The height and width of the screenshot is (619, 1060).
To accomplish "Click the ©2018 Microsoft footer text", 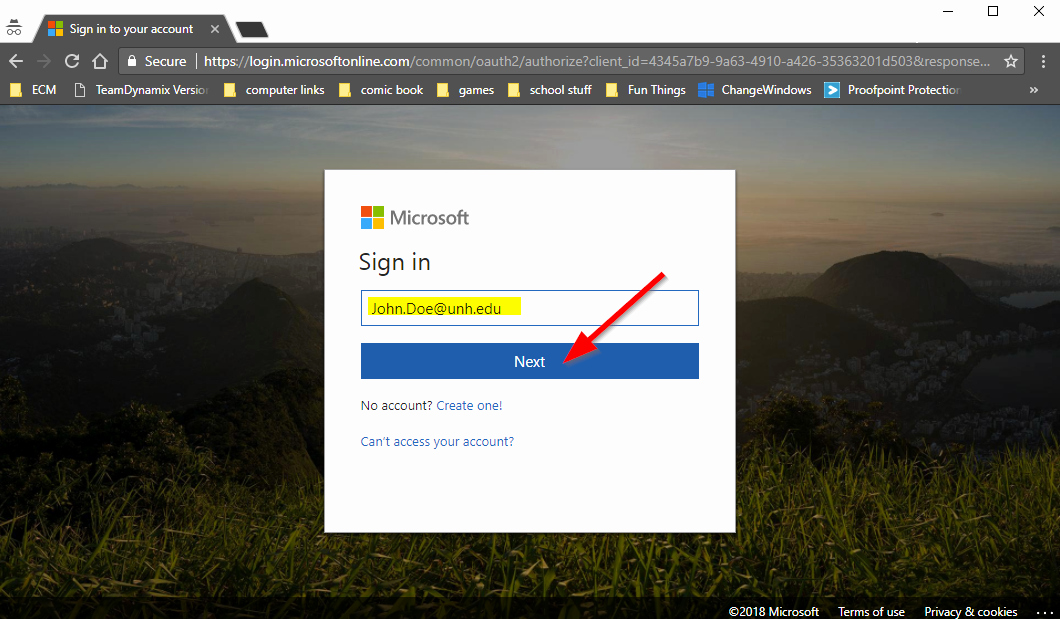I will (x=773, y=612).
